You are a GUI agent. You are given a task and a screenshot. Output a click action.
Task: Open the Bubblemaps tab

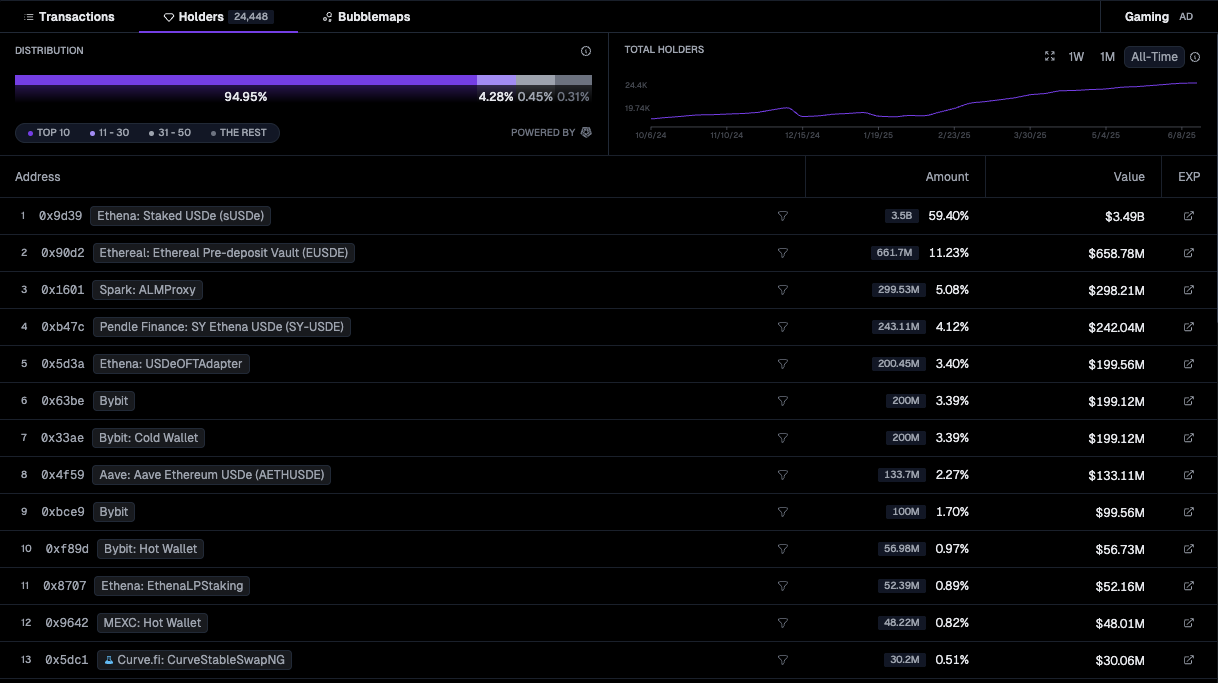pyautogui.click(x=366, y=17)
